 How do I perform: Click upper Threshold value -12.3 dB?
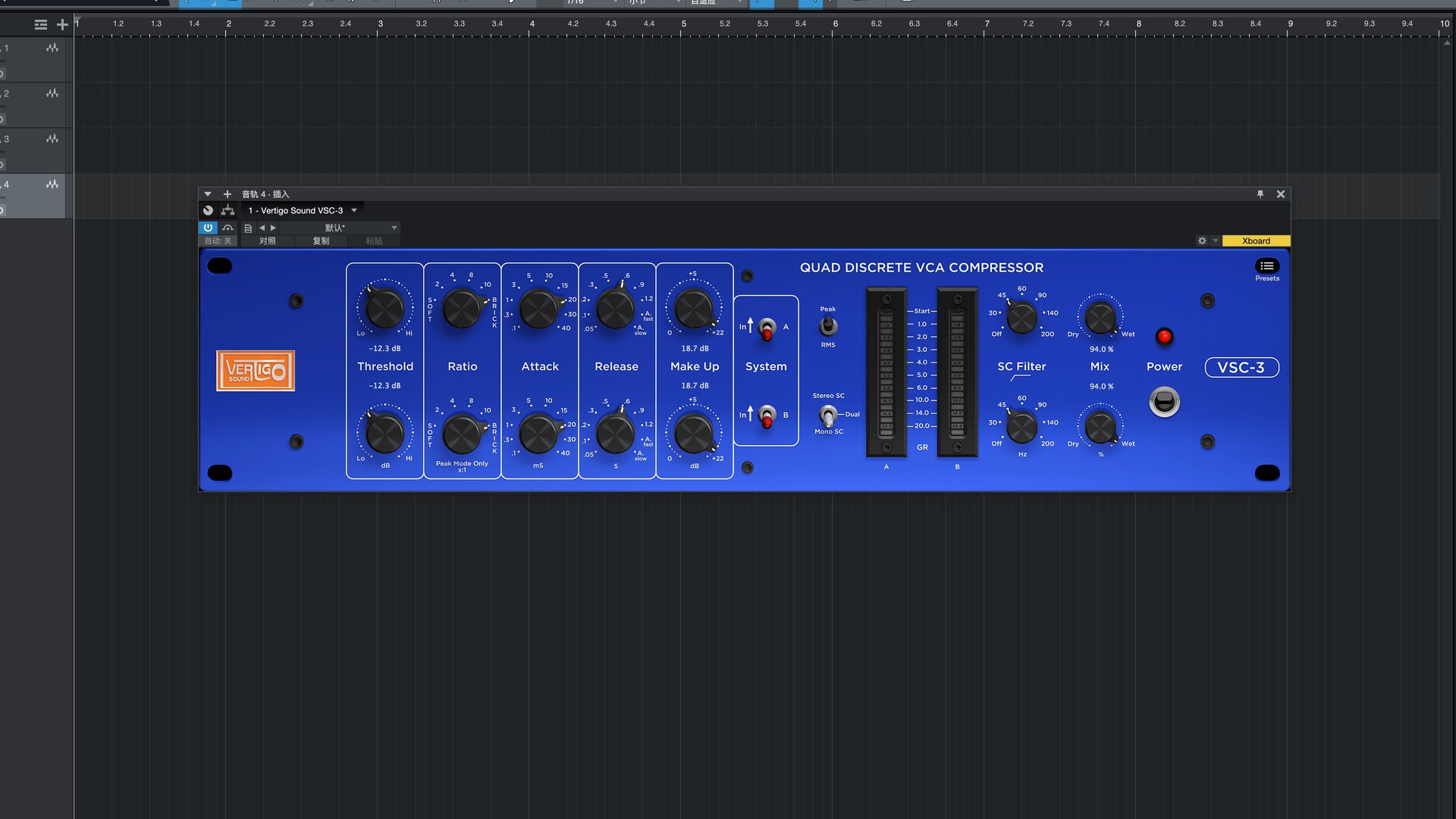tap(384, 348)
